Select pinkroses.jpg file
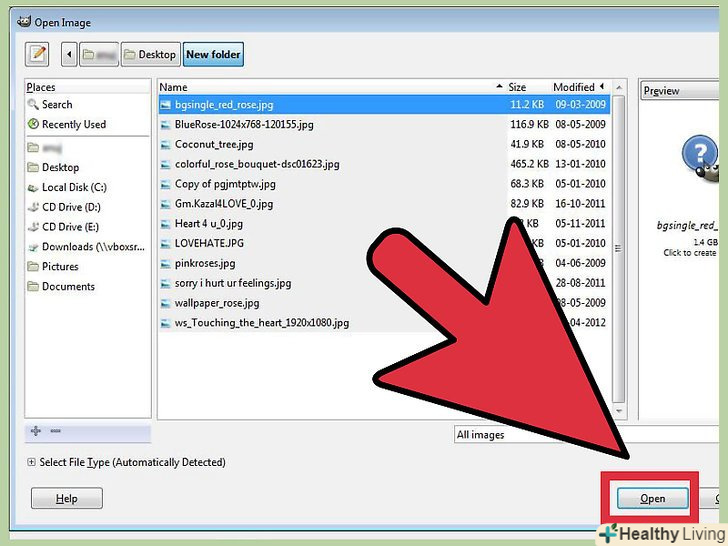Viewport: 728px width, 546px height. [x=384, y=263]
